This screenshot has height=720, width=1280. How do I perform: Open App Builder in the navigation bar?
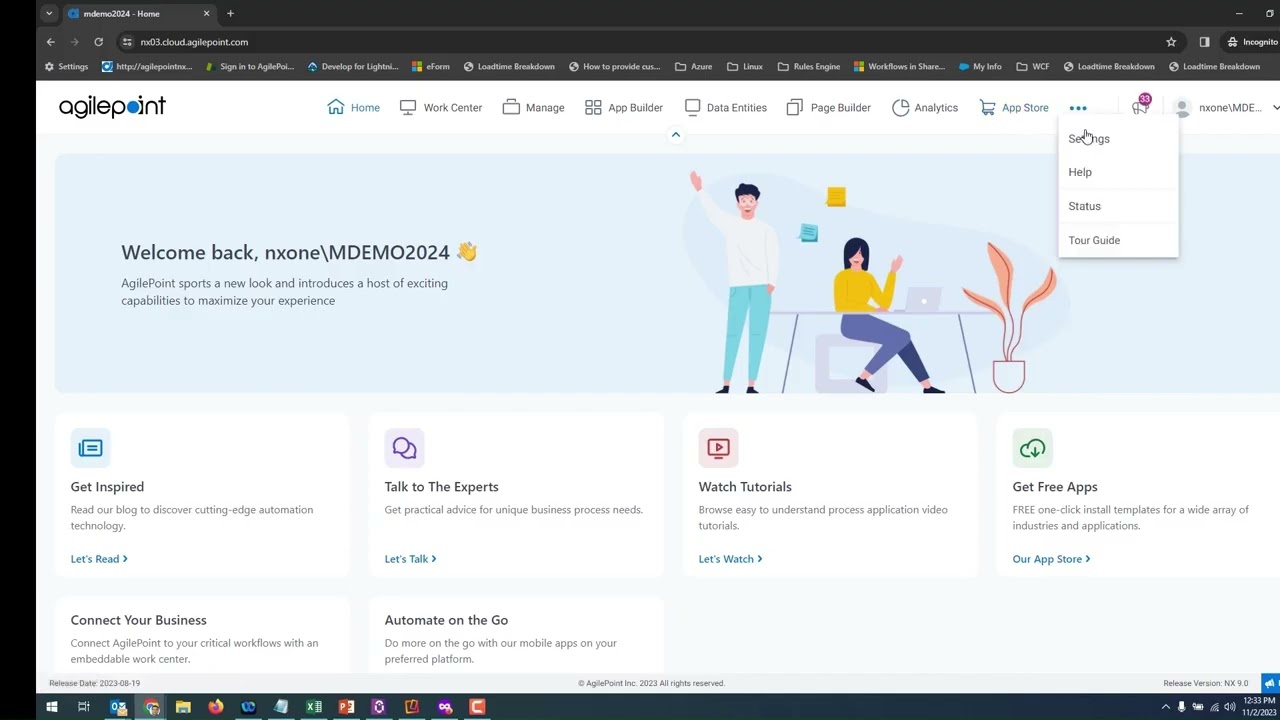point(624,107)
